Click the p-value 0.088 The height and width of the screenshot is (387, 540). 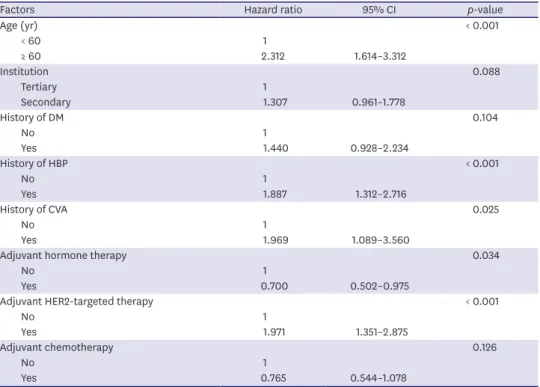pyautogui.click(x=486, y=72)
